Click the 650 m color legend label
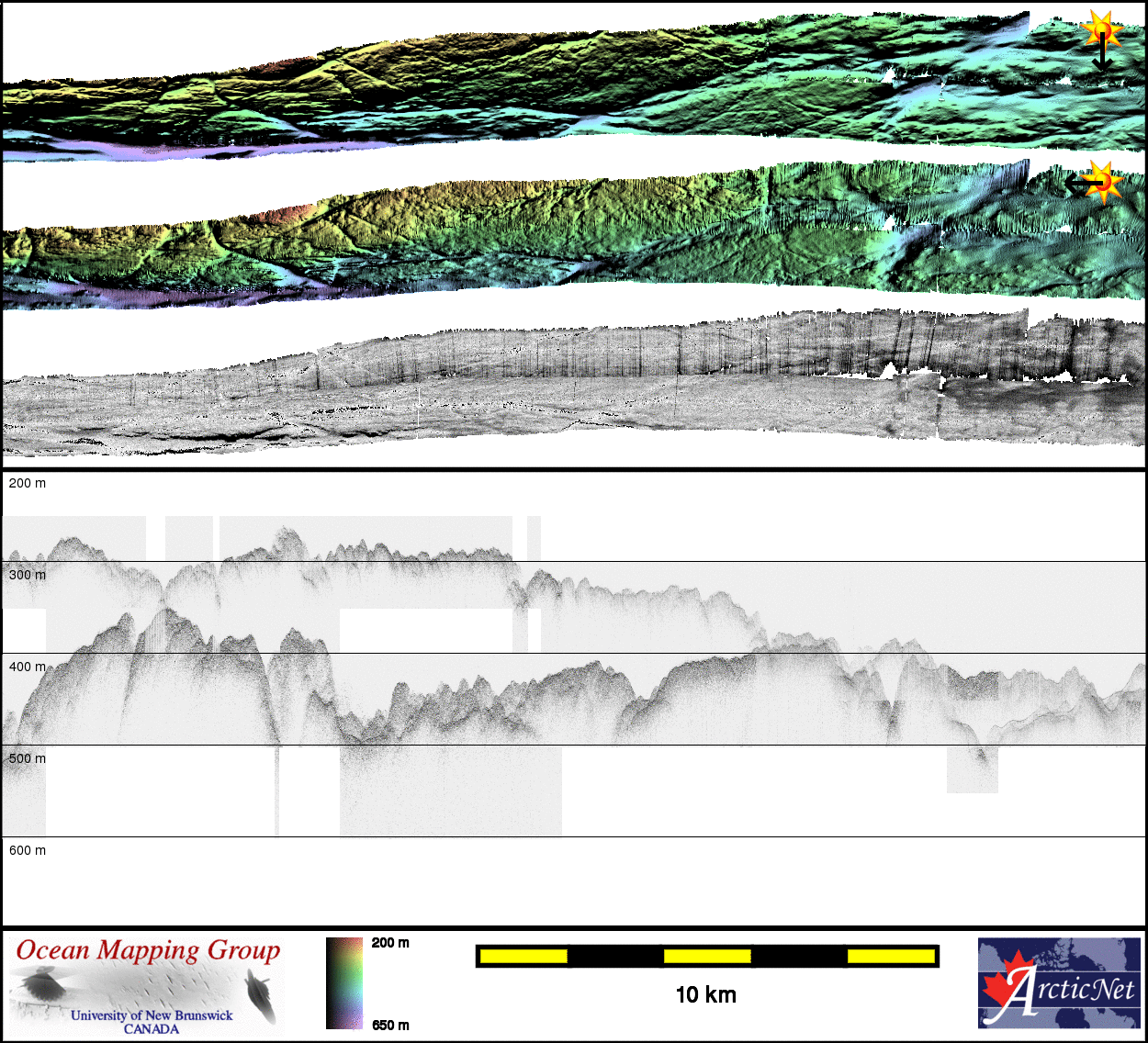 click(x=390, y=1026)
